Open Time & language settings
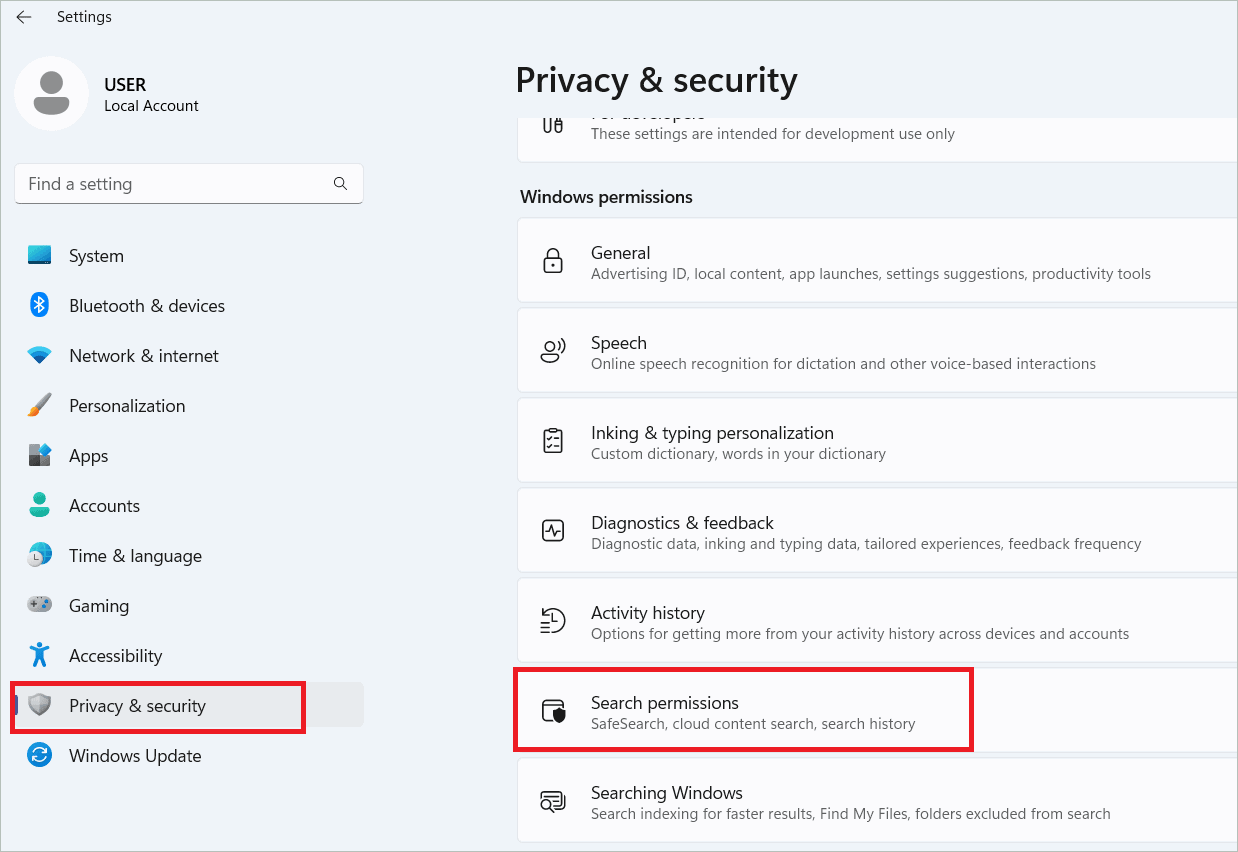 [135, 556]
